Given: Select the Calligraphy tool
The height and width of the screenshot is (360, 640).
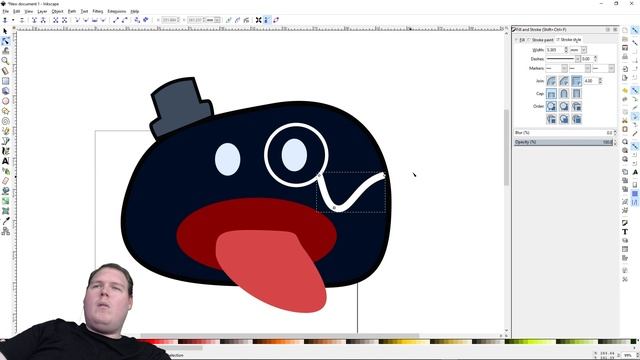Looking at the screenshot, I should pyautogui.click(x=5, y=151).
